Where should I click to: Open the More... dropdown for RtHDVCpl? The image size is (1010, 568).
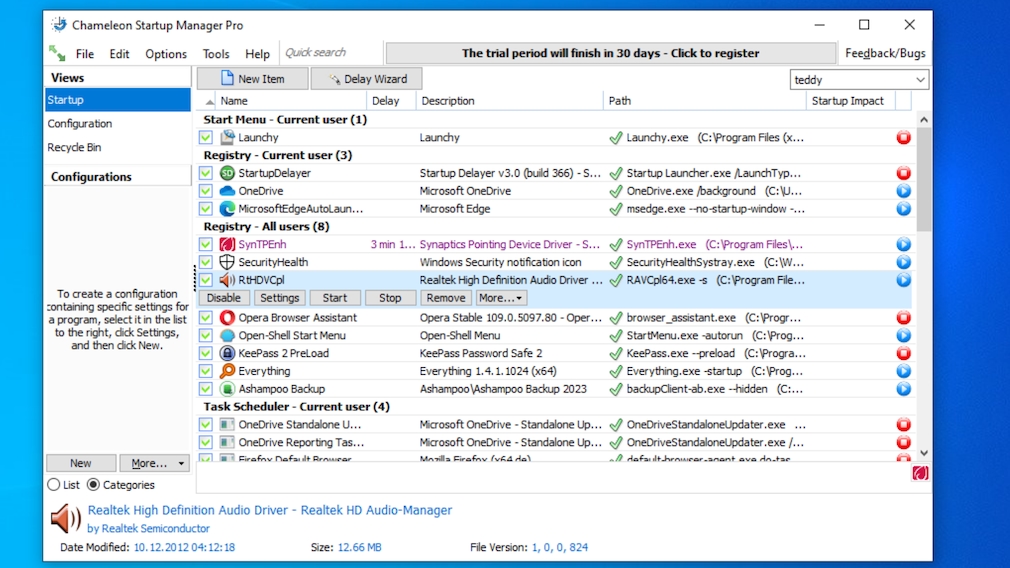click(501, 298)
